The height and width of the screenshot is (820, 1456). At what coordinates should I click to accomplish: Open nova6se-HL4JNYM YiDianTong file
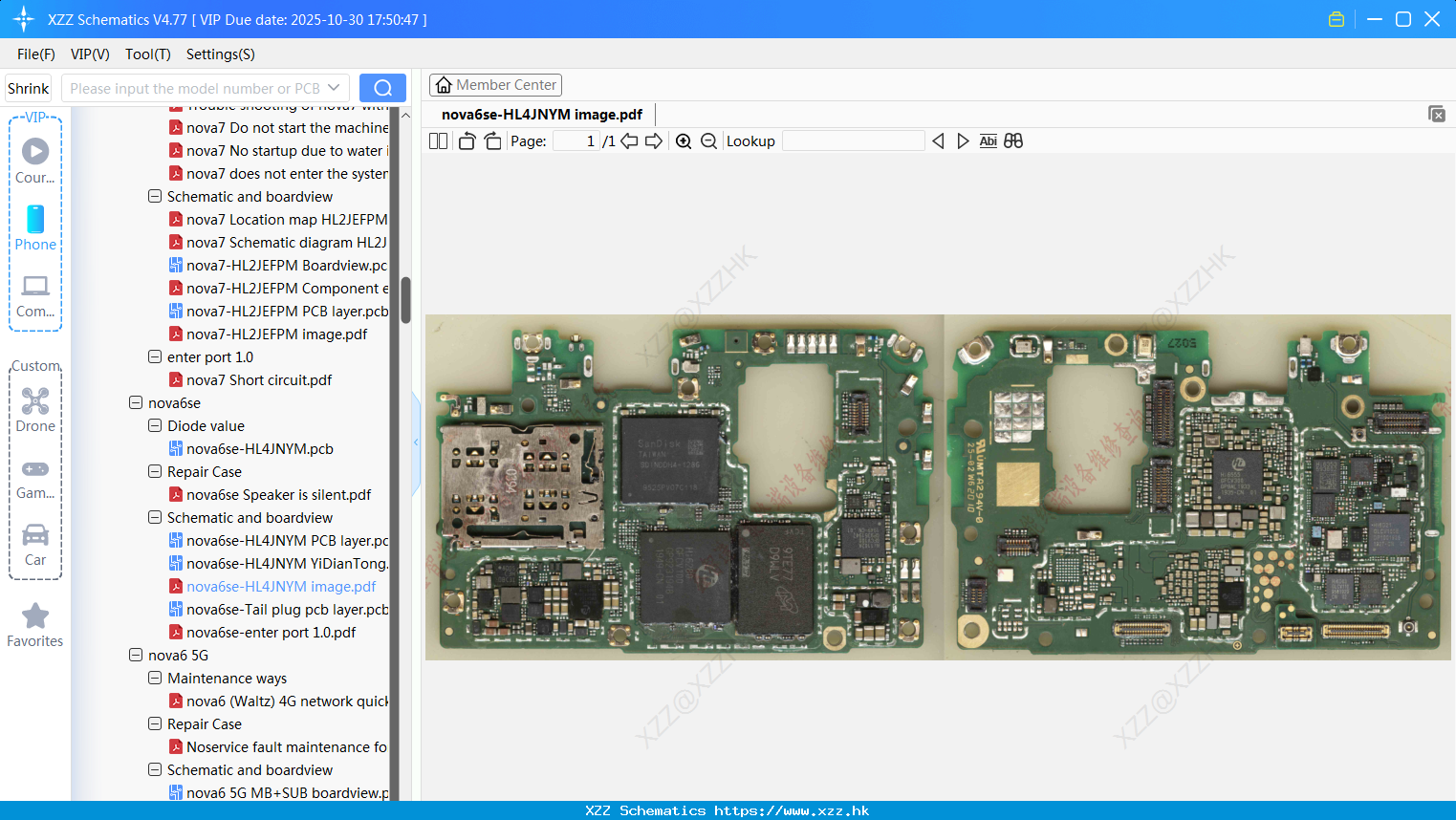pos(287,564)
